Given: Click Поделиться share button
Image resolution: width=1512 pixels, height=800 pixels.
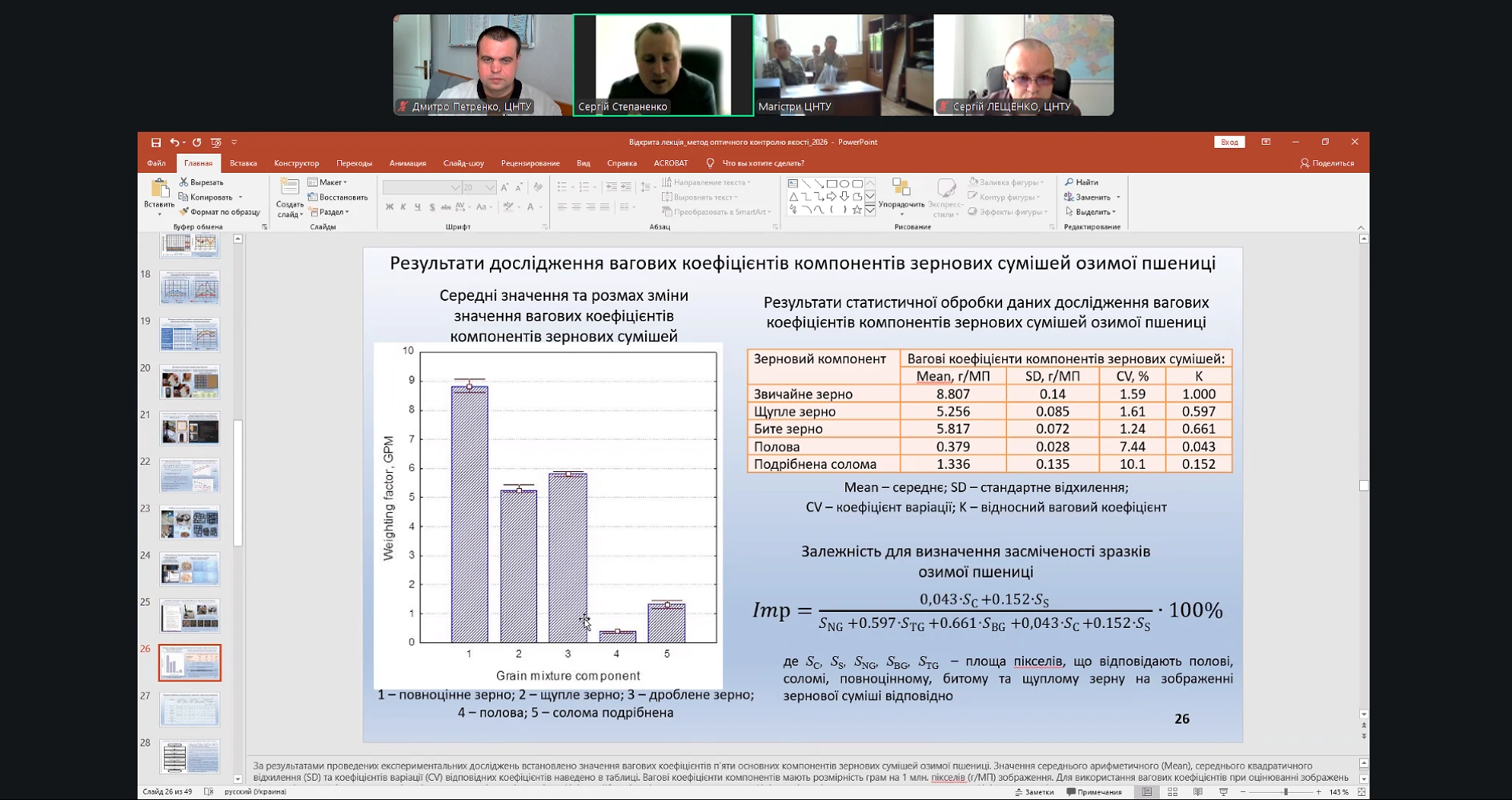Looking at the screenshot, I should point(1327,163).
